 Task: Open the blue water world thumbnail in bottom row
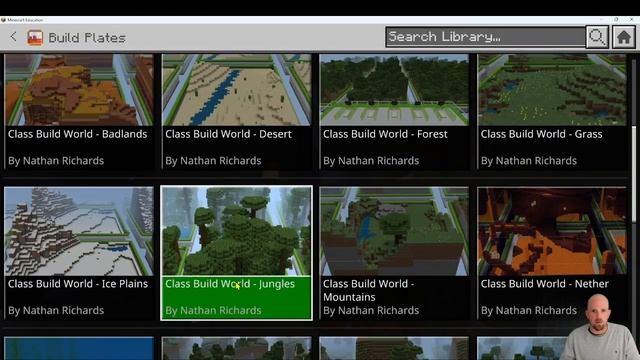(79, 348)
